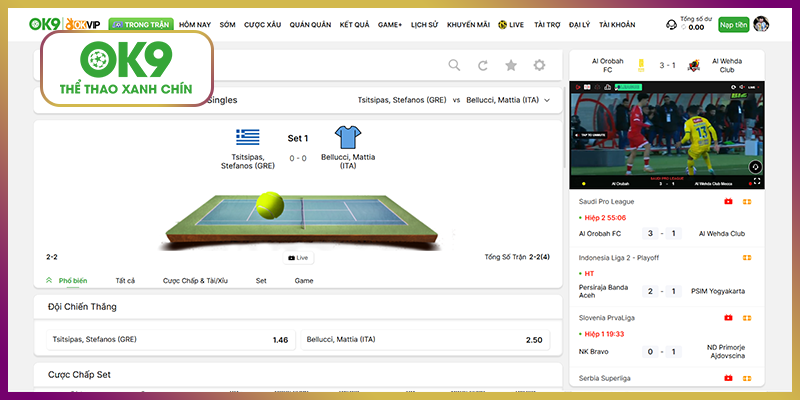
Task: Open settings with the gear icon
Action: (x=540, y=65)
